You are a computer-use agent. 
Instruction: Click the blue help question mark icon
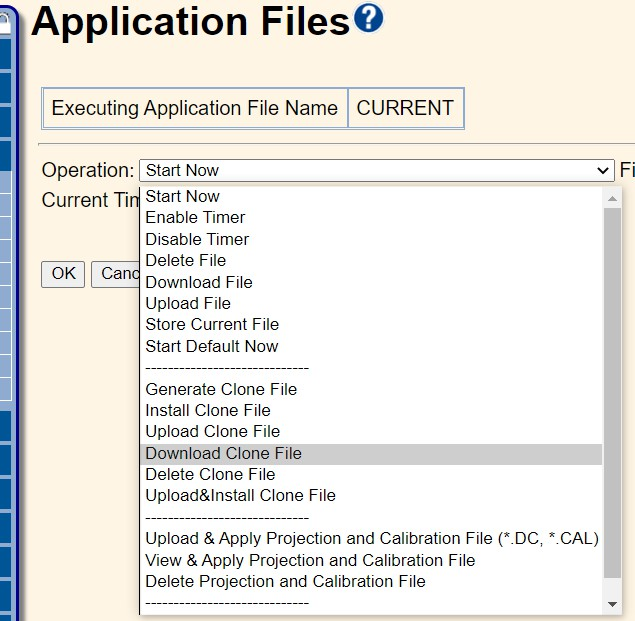pos(369,19)
